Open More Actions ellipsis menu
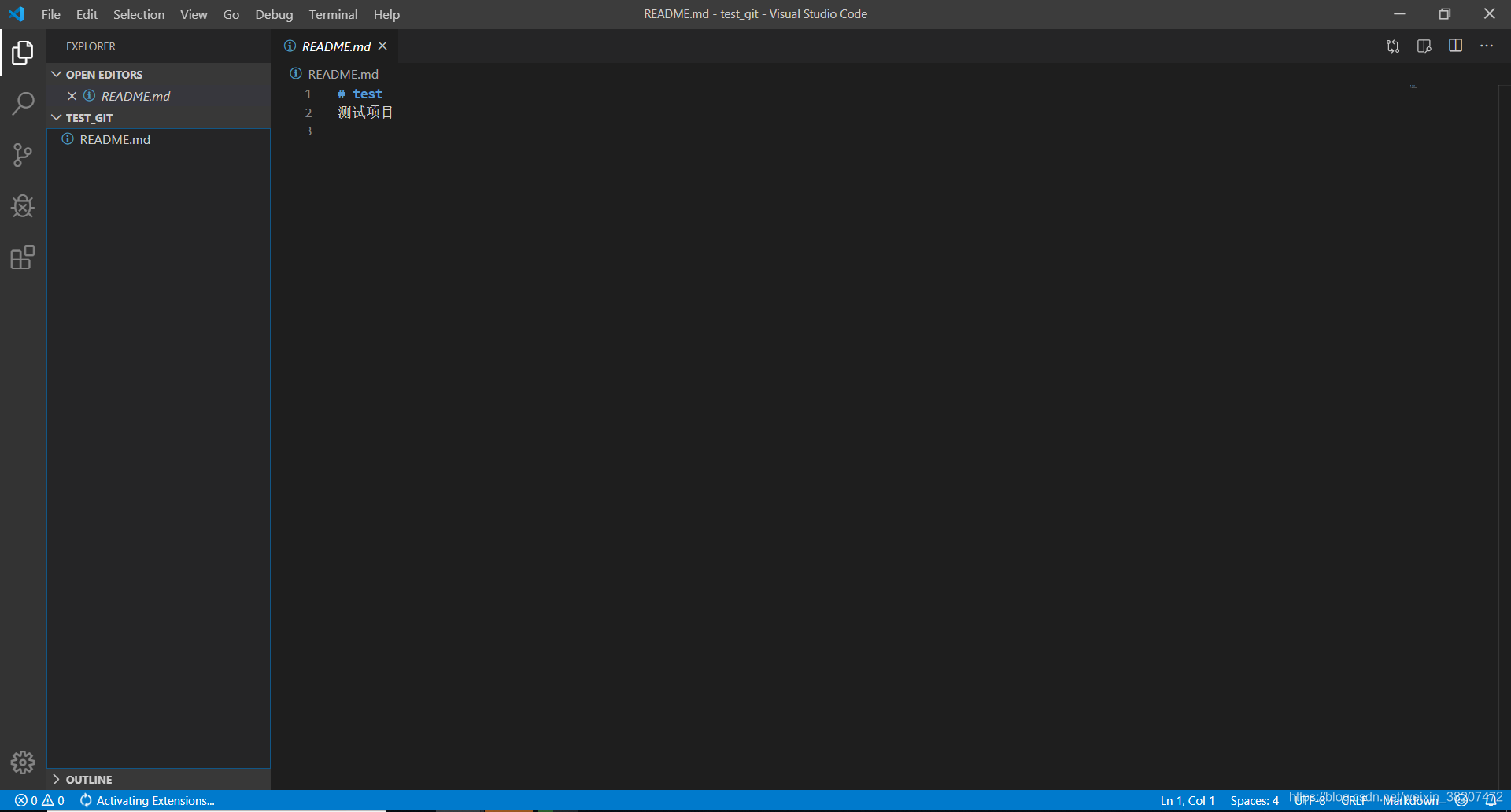The image size is (1511, 812). 1487,46
